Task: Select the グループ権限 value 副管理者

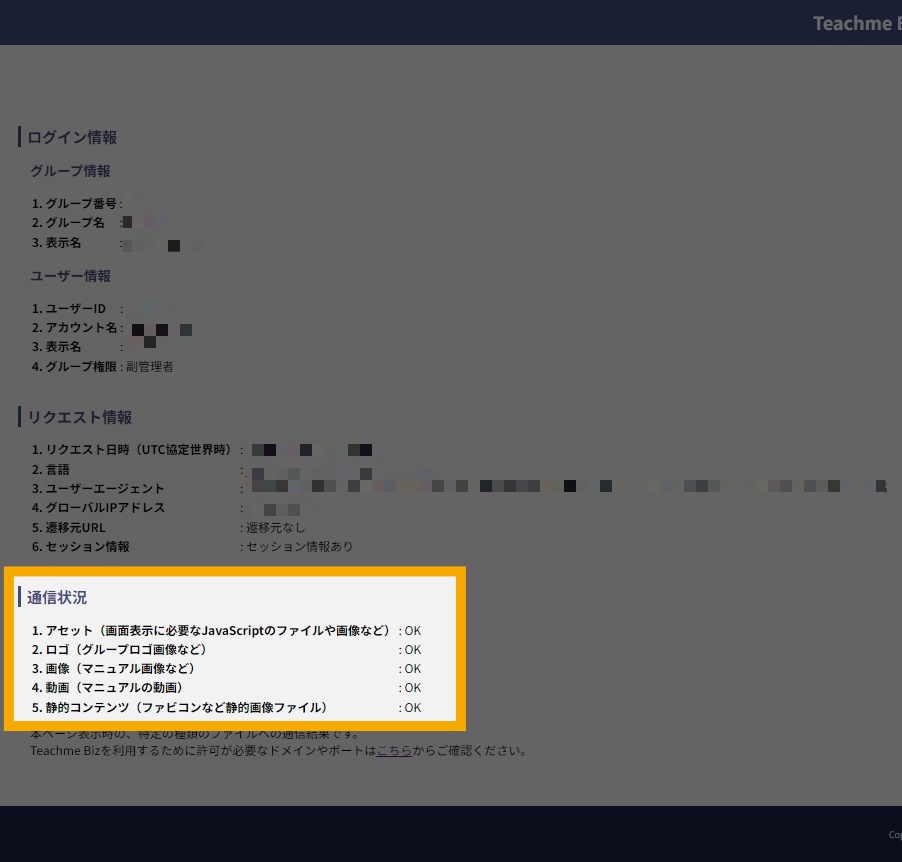Action: click(150, 367)
